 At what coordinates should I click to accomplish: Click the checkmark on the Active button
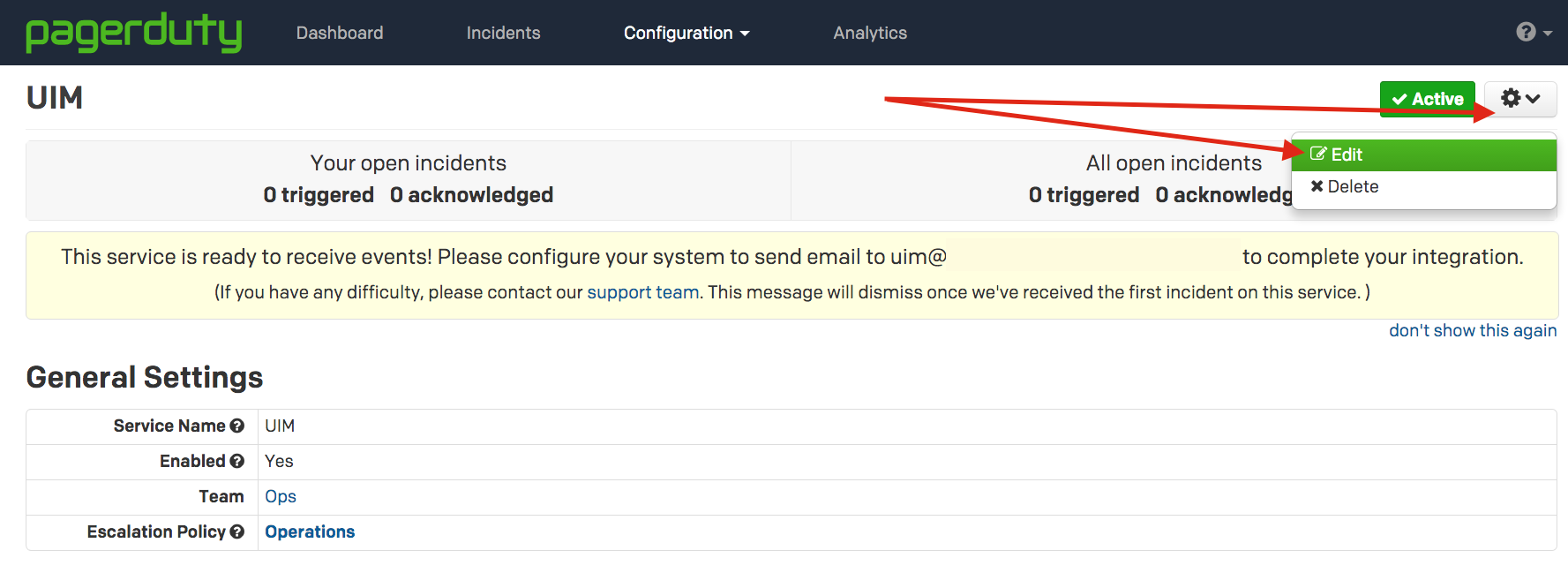pyautogui.click(x=1399, y=99)
